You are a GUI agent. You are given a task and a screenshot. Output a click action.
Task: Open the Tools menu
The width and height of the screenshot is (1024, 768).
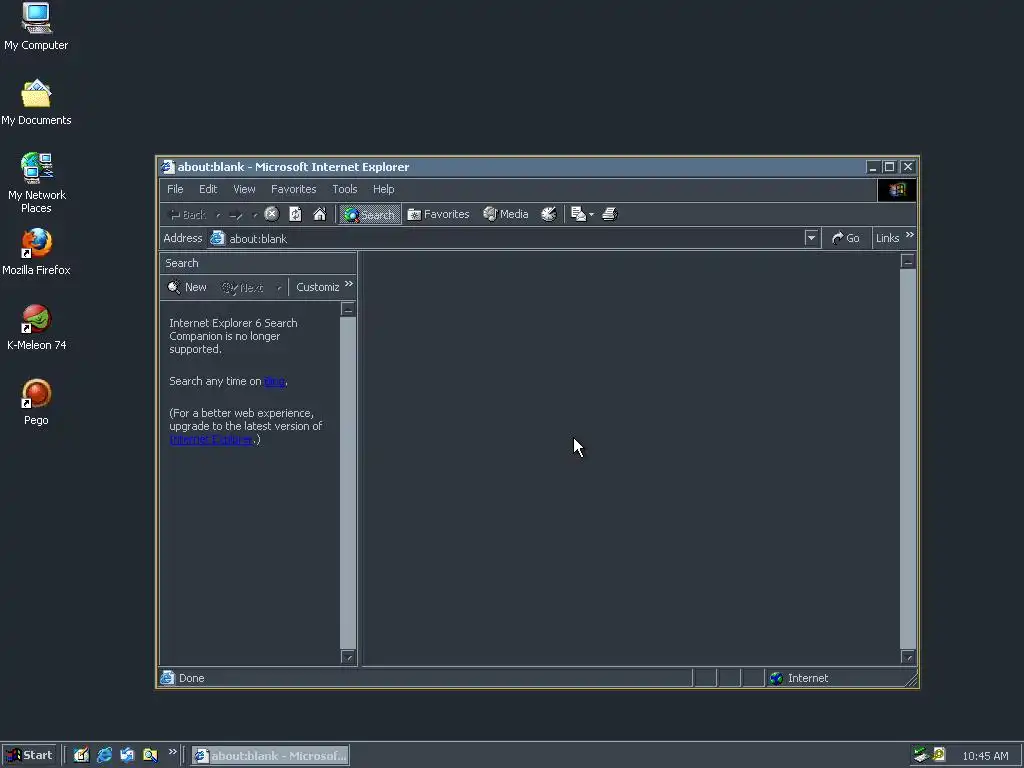344,189
